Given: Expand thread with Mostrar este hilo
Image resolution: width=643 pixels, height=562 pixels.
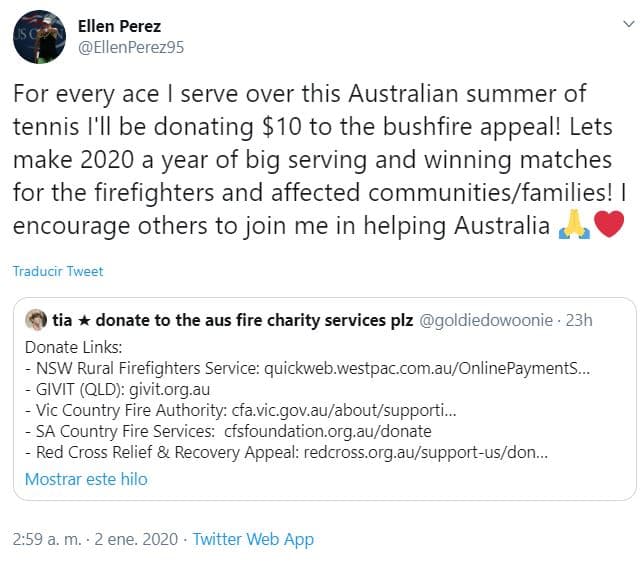Looking at the screenshot, I should [86, 479].
